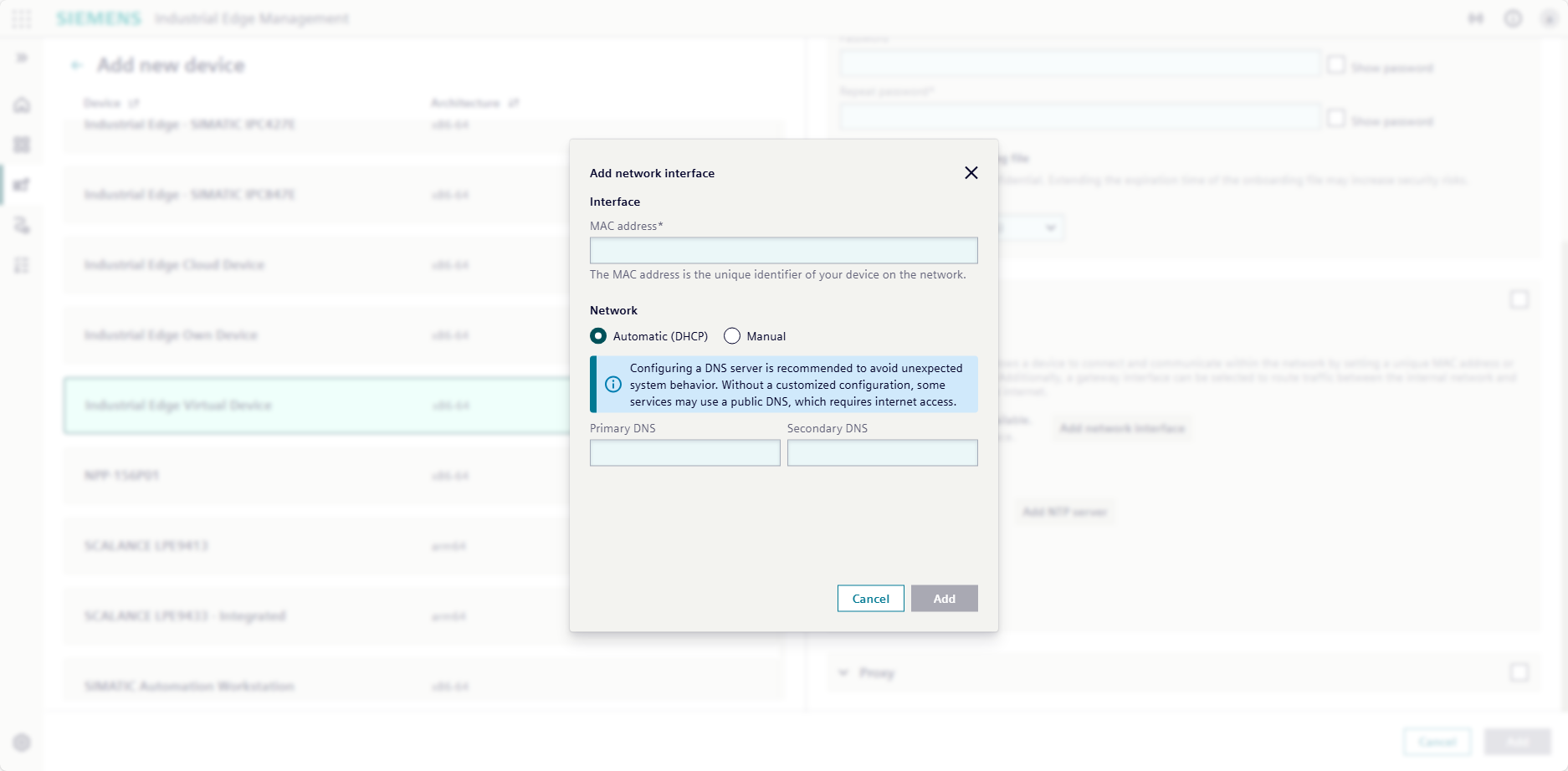
Task: Focus the Primary DNS field
Action: [x=684, y=453]
